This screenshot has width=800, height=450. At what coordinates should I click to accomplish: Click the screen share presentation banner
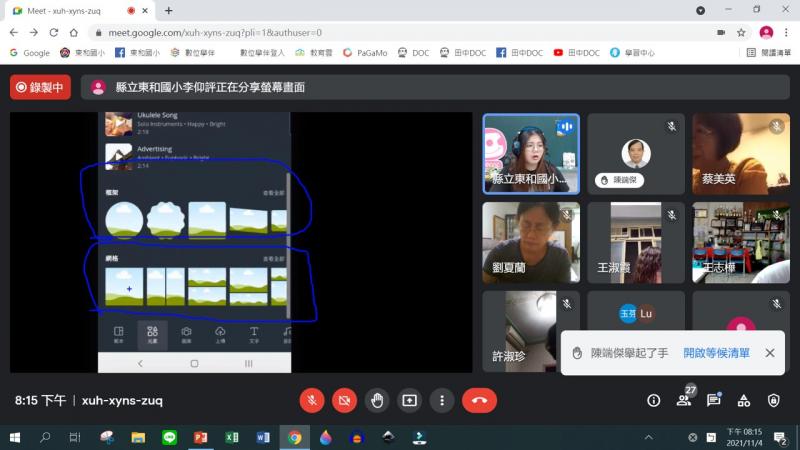pos(435,87)
